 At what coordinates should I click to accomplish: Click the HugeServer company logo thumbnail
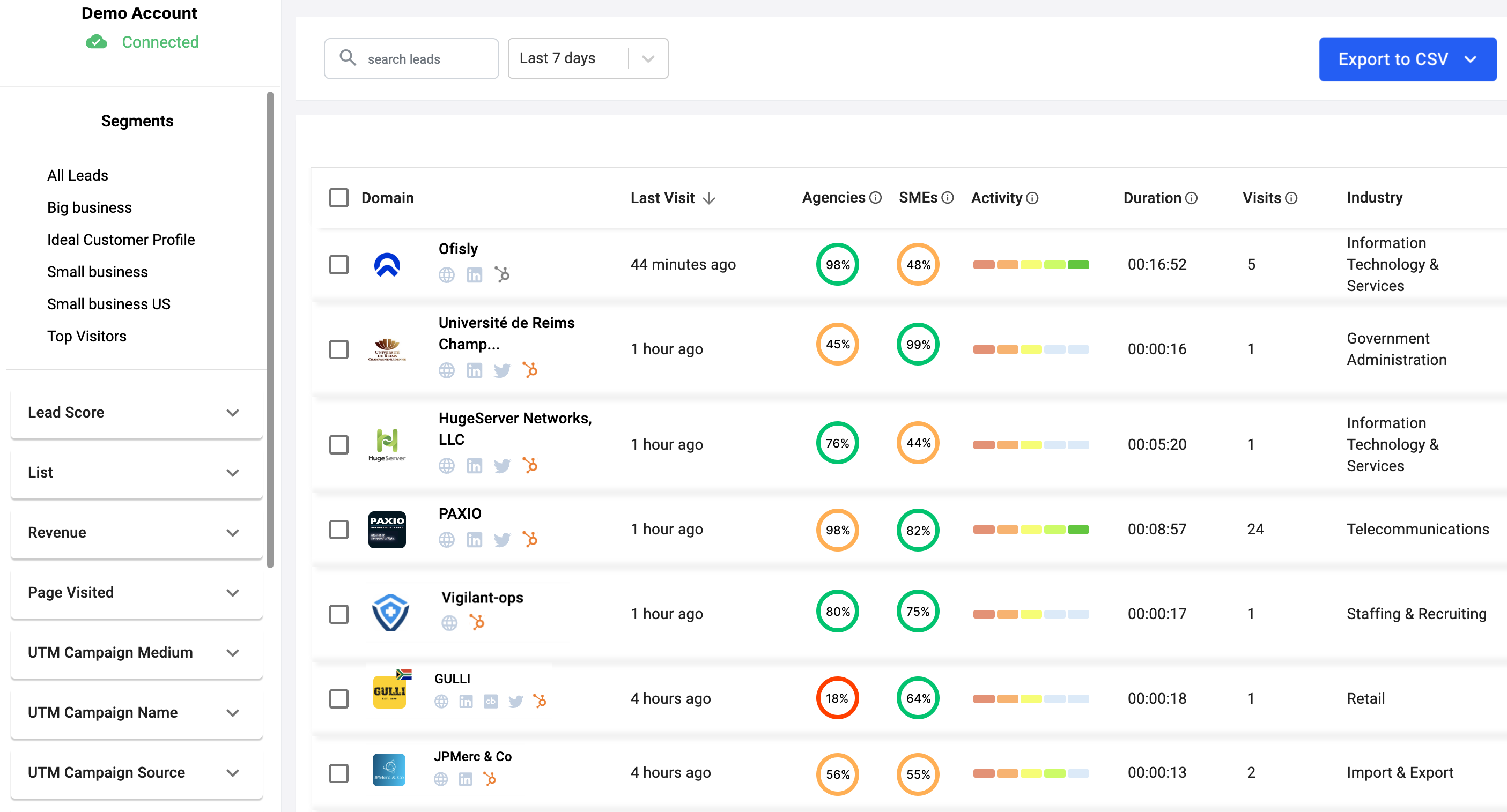tap(387, 445)
